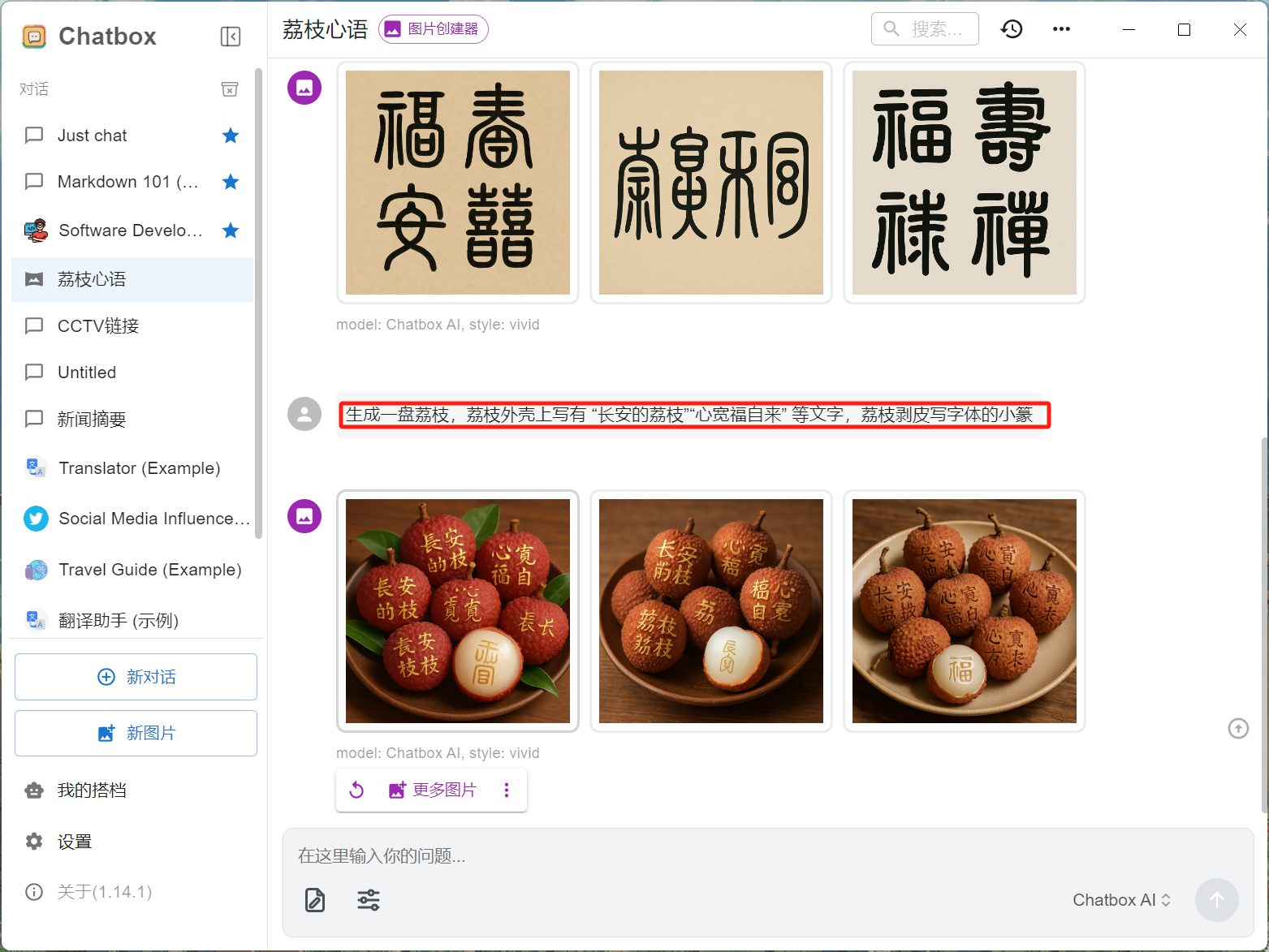Click the Untitled chat bubble icon
The height and width of the screenshot is (952, 1269).
click(34, 373)
